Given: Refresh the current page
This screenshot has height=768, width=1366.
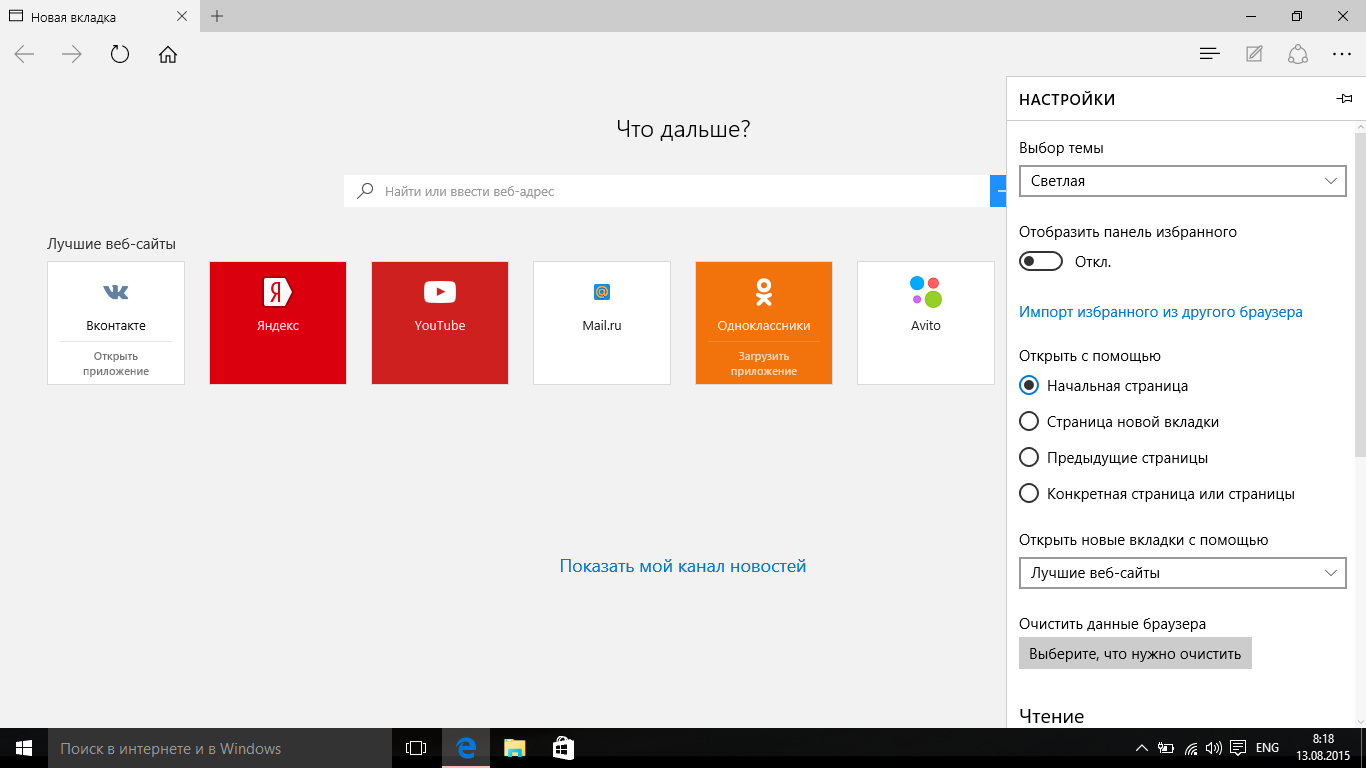Looking at the screenshot, I should pos(120,54).
